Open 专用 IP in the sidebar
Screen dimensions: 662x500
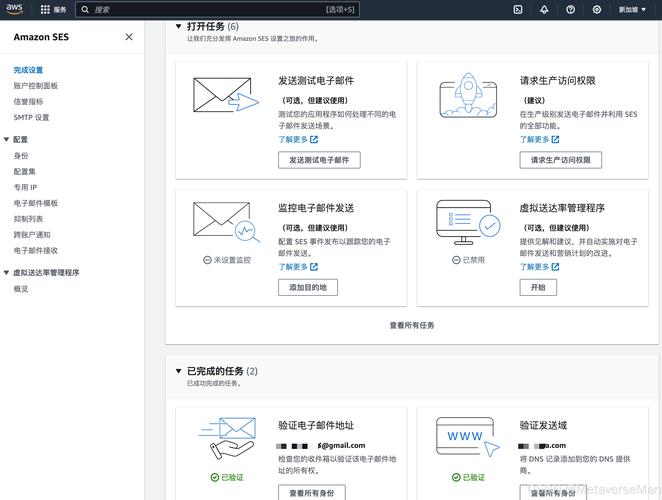[x=25, y=187]
